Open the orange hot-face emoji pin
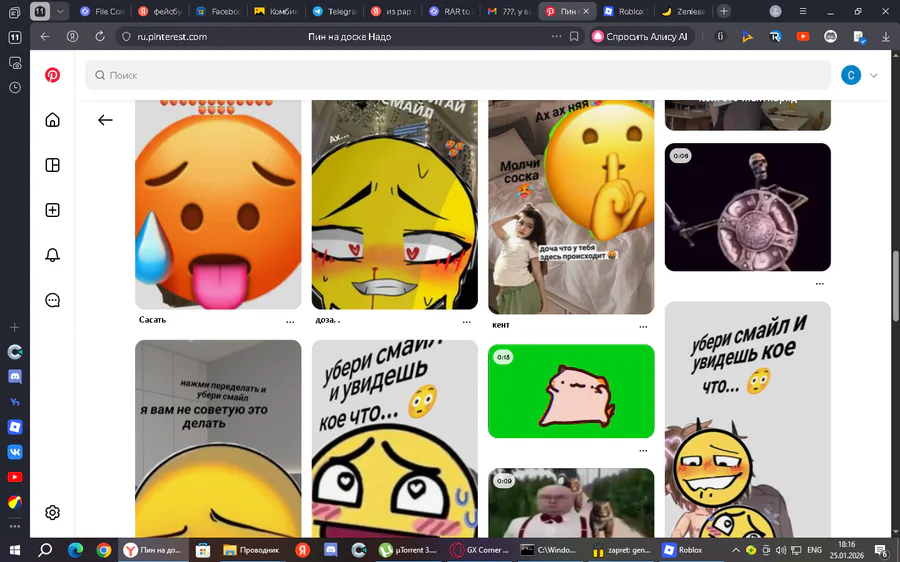This screenshot has width=900, height=562. 218,204
